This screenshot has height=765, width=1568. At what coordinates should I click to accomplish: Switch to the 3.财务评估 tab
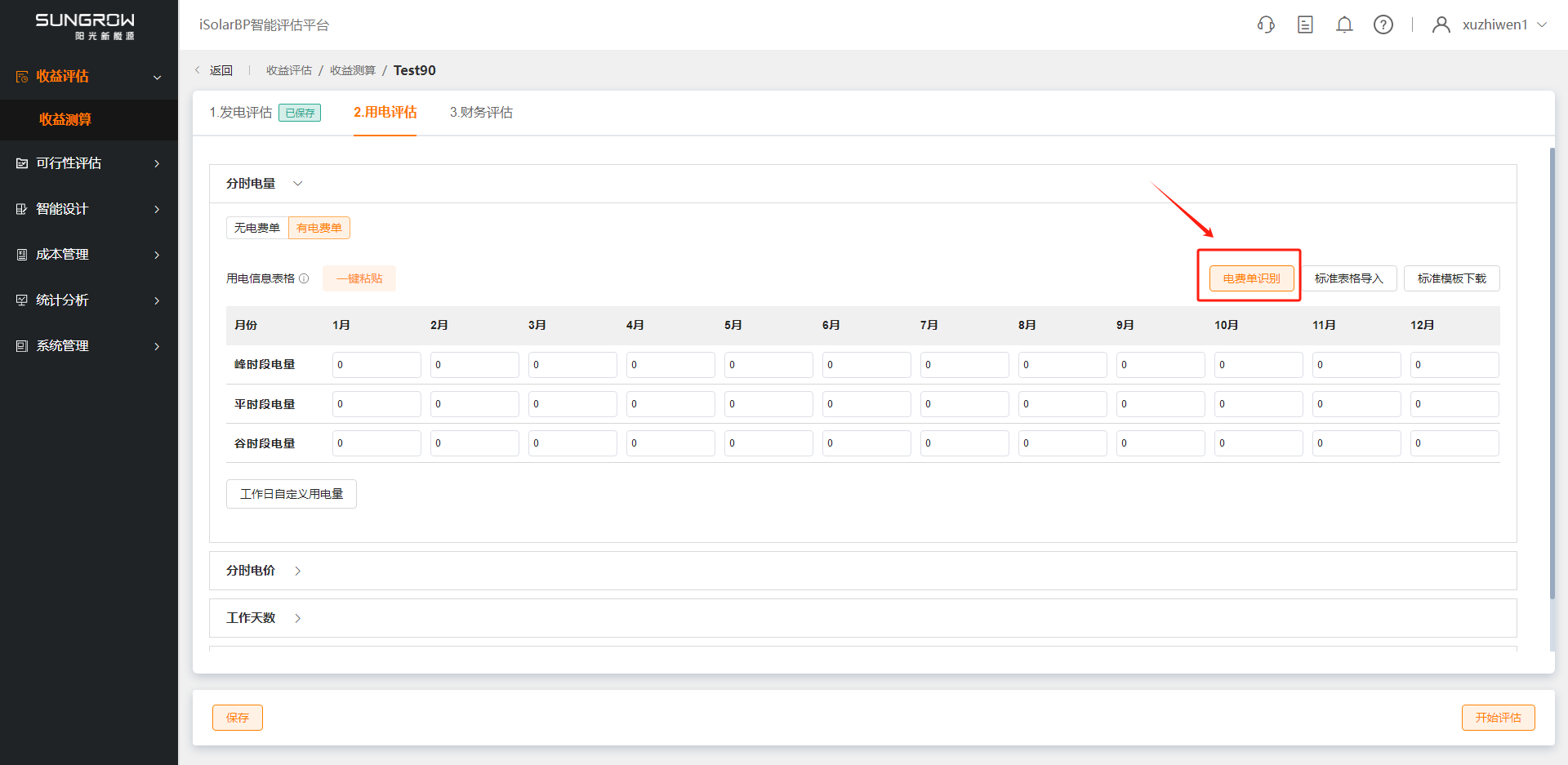point(481,113)
